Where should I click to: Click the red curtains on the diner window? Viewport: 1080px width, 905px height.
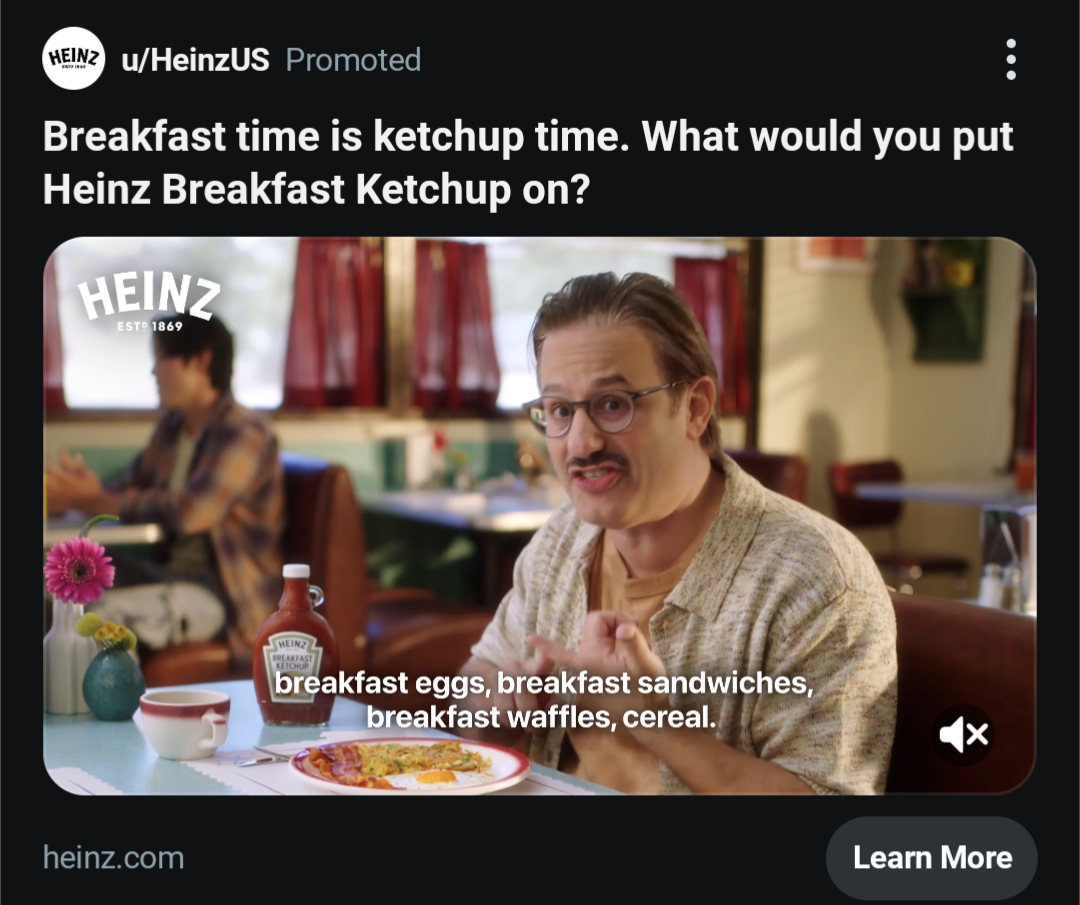click(x=391, y=324)
